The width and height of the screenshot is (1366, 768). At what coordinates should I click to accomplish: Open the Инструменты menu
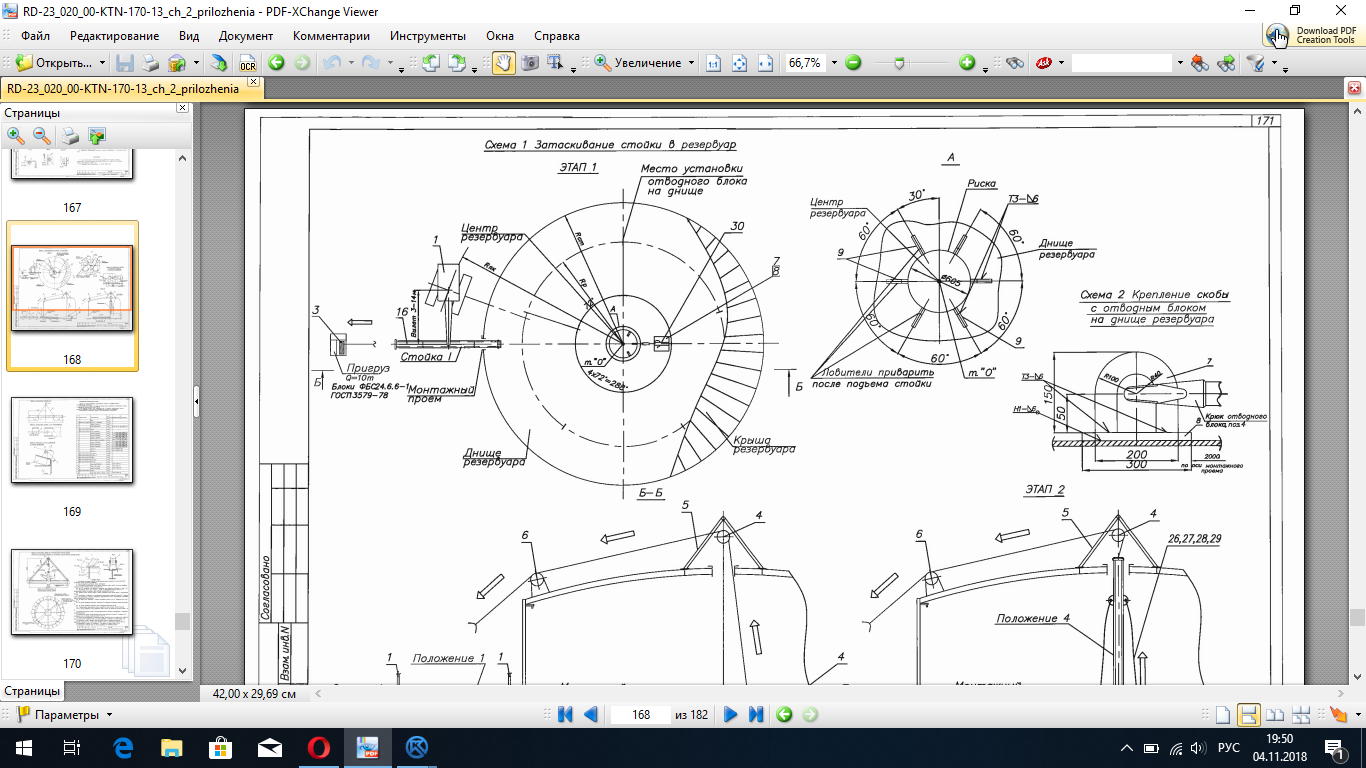427,36
